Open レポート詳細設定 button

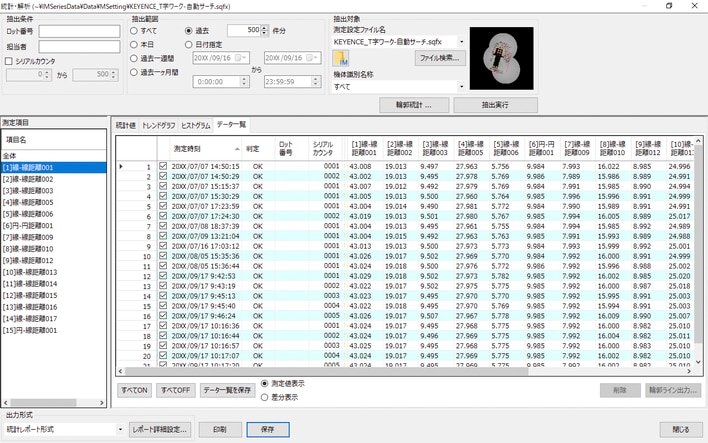160,429
